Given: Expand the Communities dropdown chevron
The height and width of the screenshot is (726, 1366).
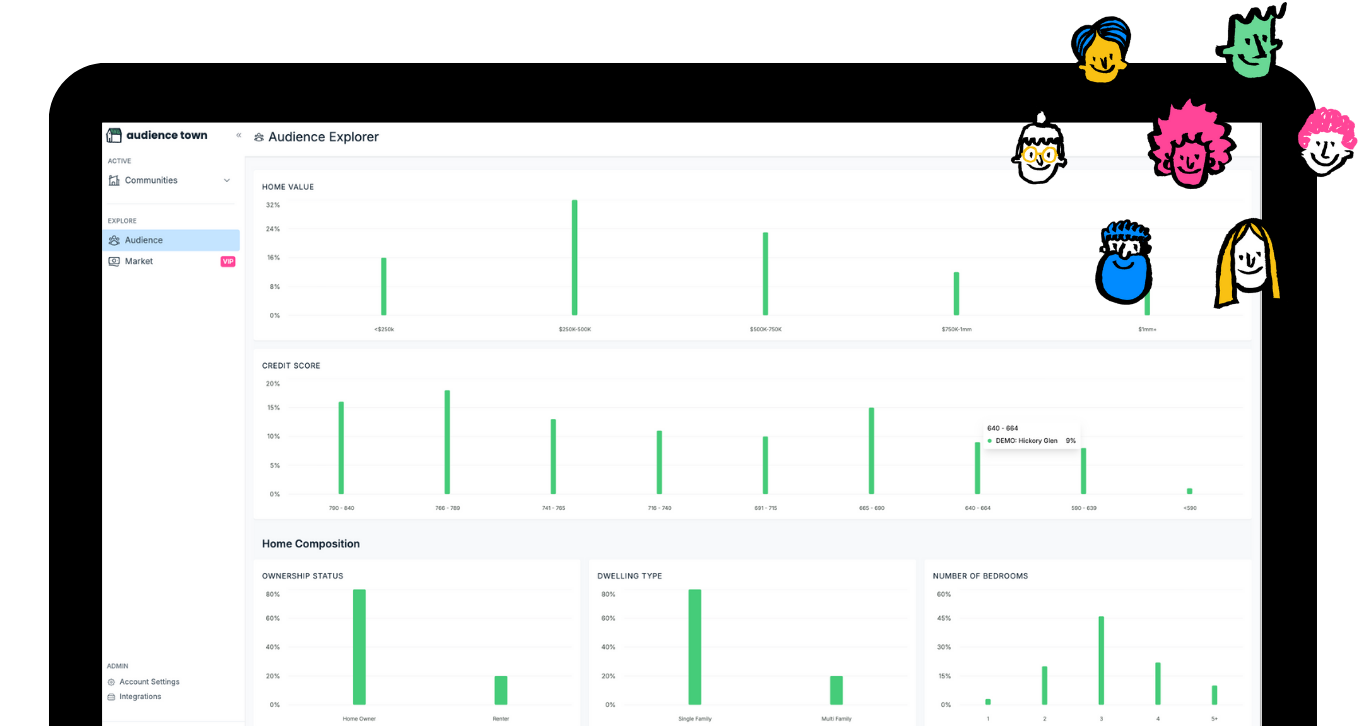Looking at the screenshot, I should pyautogui.click(x=225, y=180).
